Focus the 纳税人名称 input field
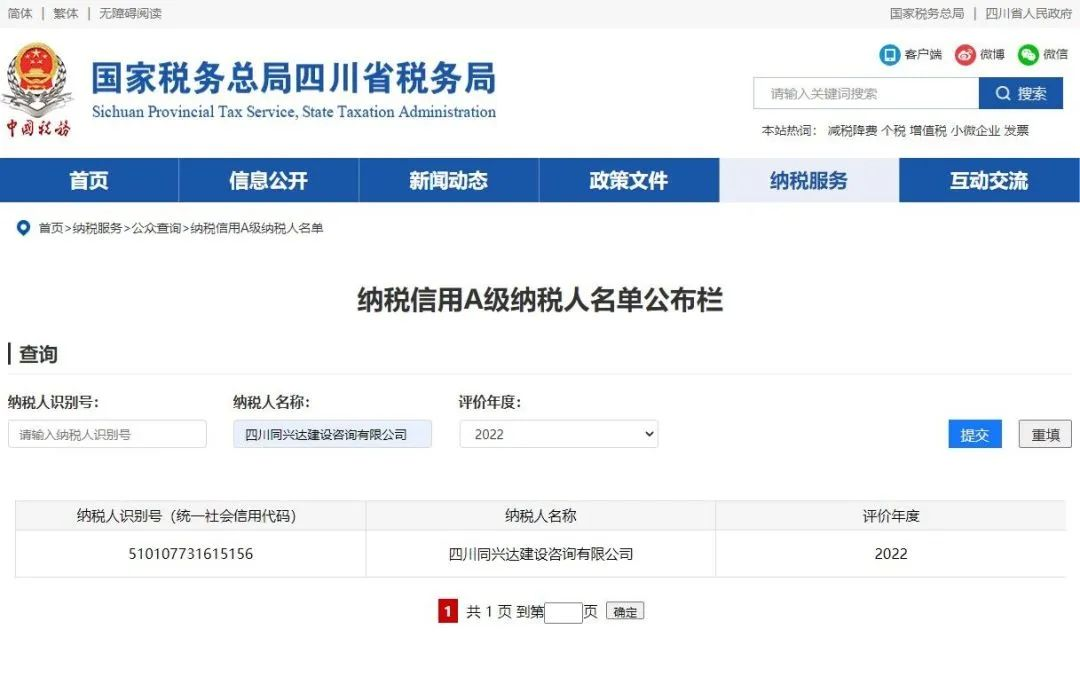Screen dimensions: 1080x700 coord(333,434)
